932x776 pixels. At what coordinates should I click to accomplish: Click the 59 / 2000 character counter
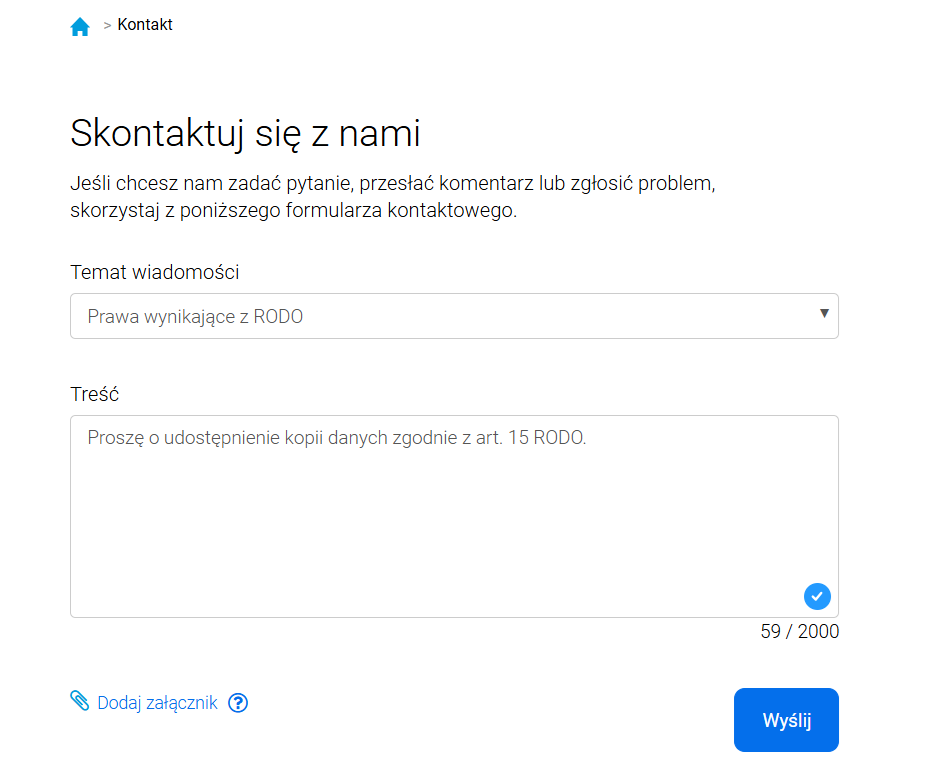click(x=798, y=631)
